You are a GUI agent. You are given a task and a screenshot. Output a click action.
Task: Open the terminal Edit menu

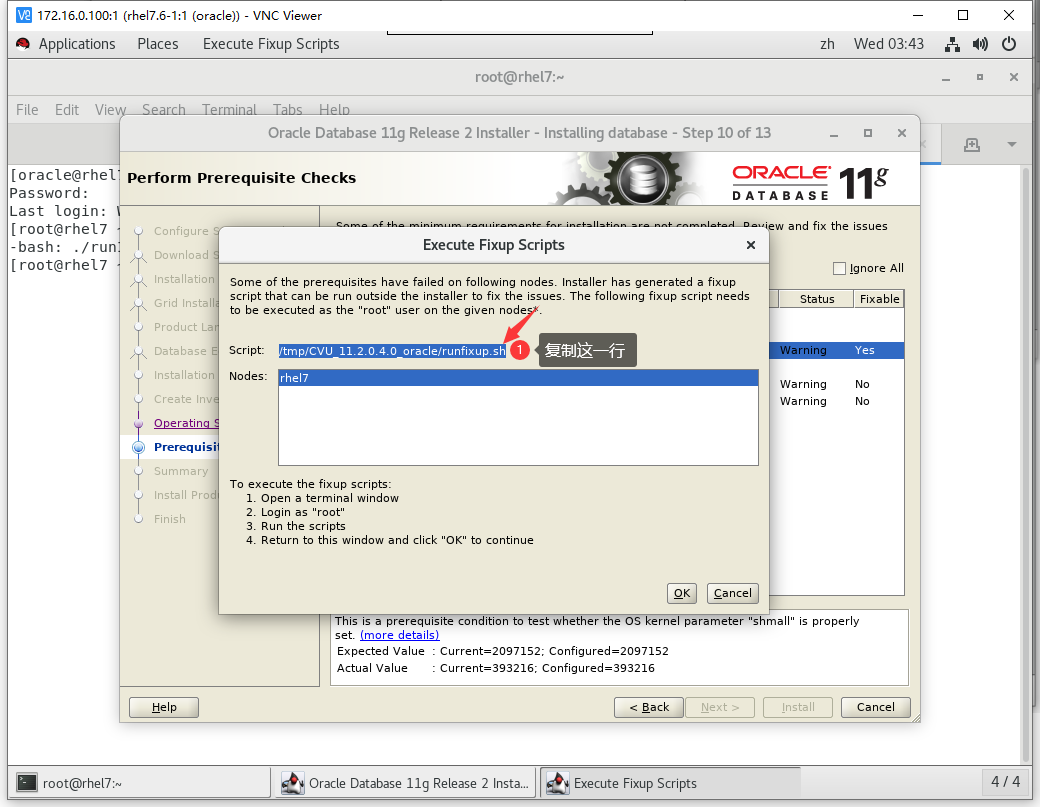click(x=66, y=109)
